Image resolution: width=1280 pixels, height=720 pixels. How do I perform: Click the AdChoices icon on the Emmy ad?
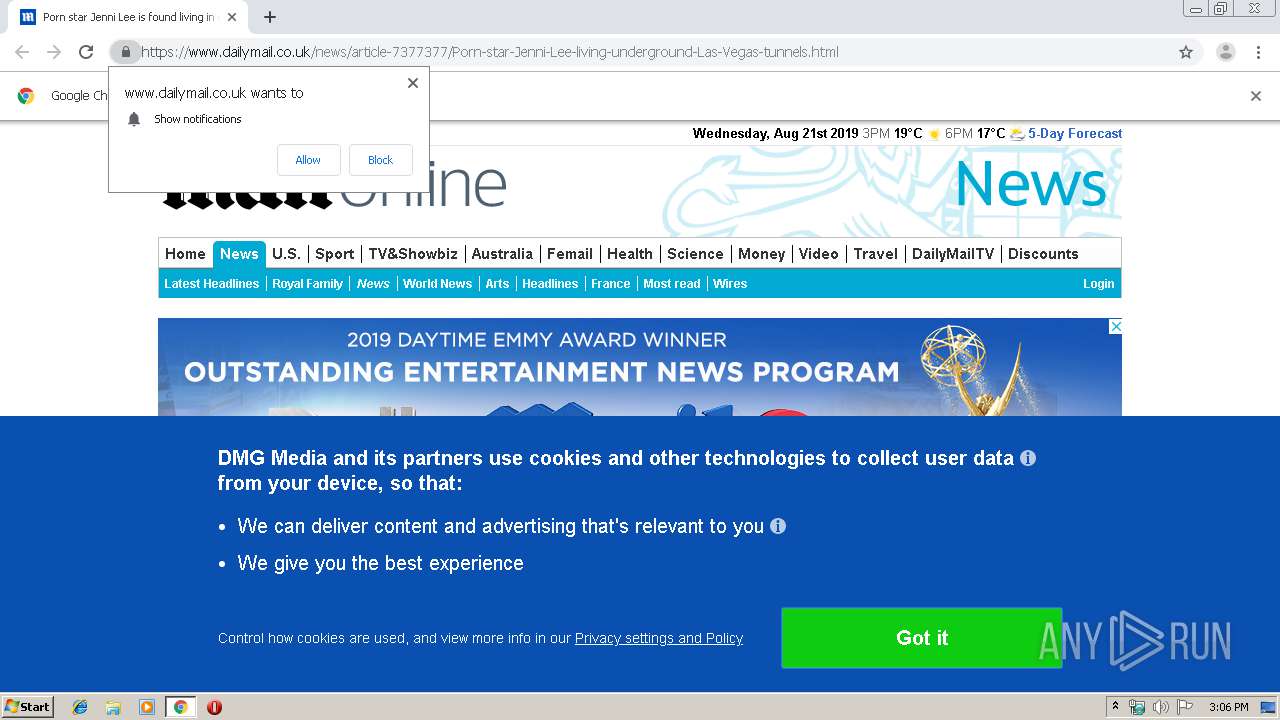(1115, 326)
